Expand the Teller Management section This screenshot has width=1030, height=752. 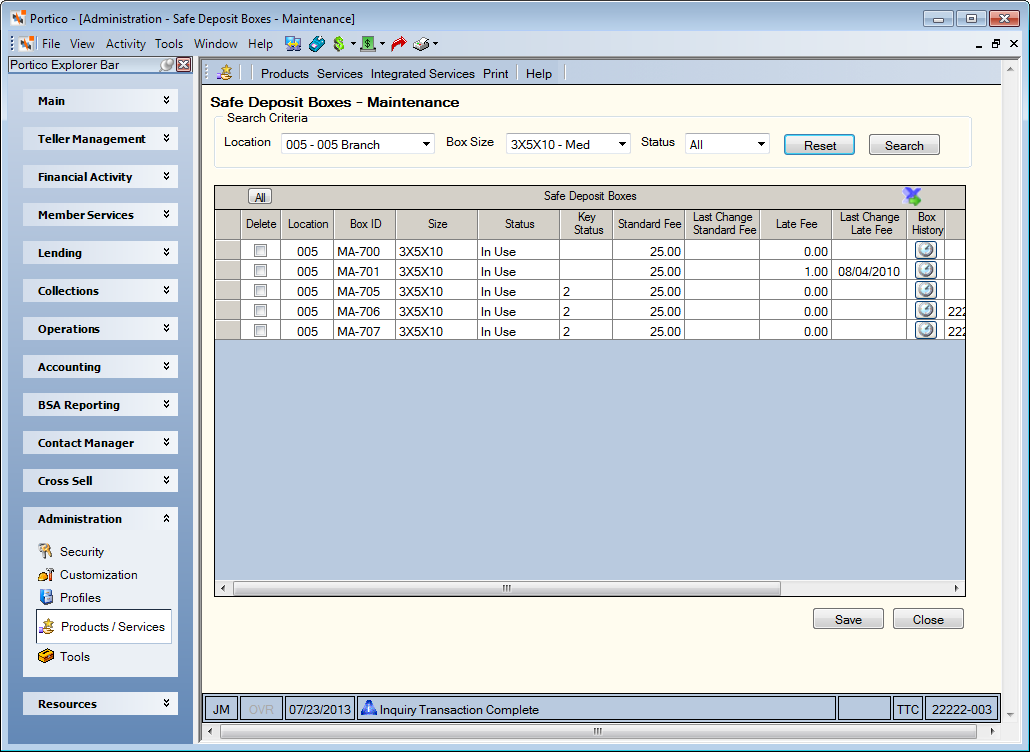click(101, 139)
